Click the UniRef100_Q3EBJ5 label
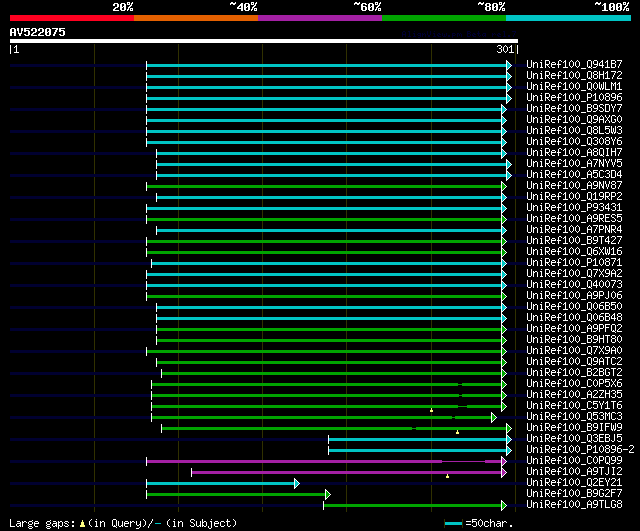Screen dimensions: 640x531 574,439
